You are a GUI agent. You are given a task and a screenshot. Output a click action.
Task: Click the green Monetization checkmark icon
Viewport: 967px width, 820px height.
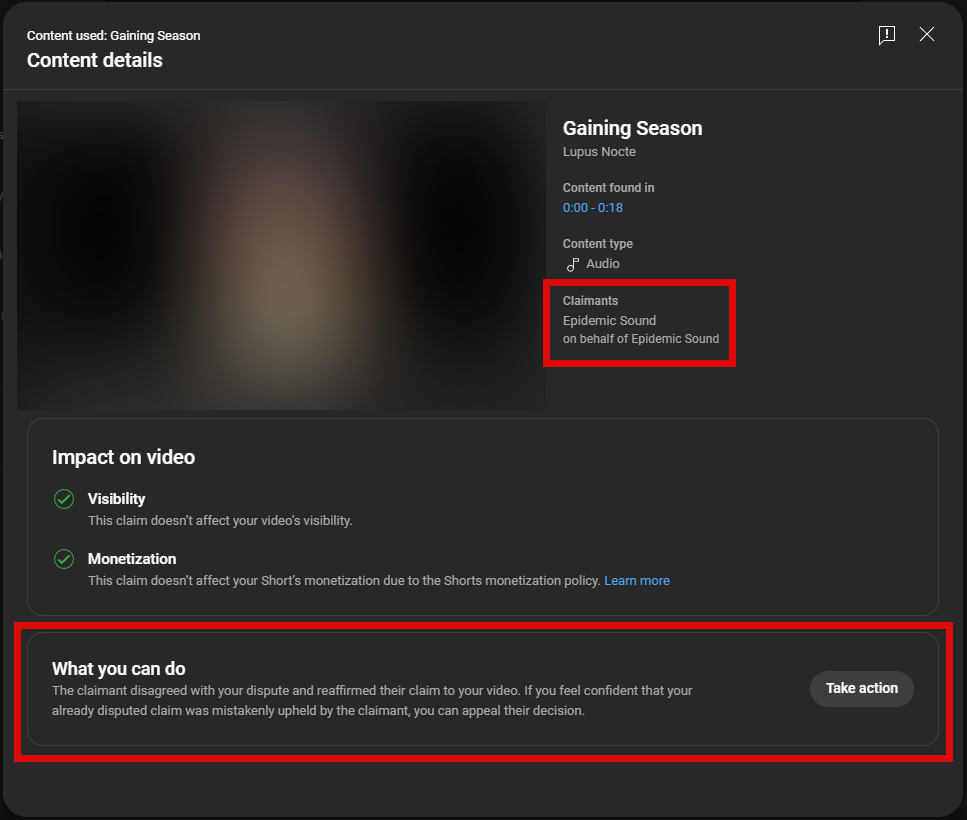pyautogui.click(x=64, y=559)
